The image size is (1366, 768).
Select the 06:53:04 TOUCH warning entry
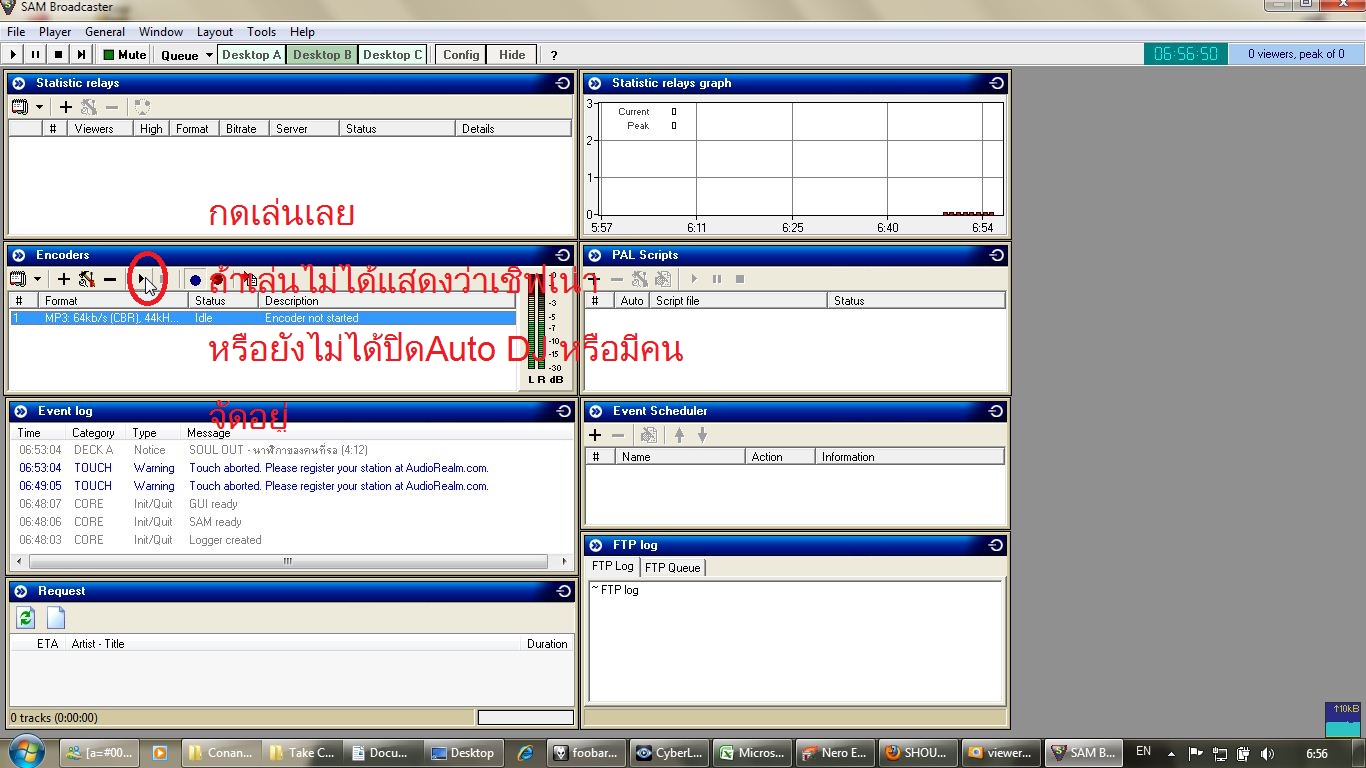pyautogui.click(x=292, y=468)
